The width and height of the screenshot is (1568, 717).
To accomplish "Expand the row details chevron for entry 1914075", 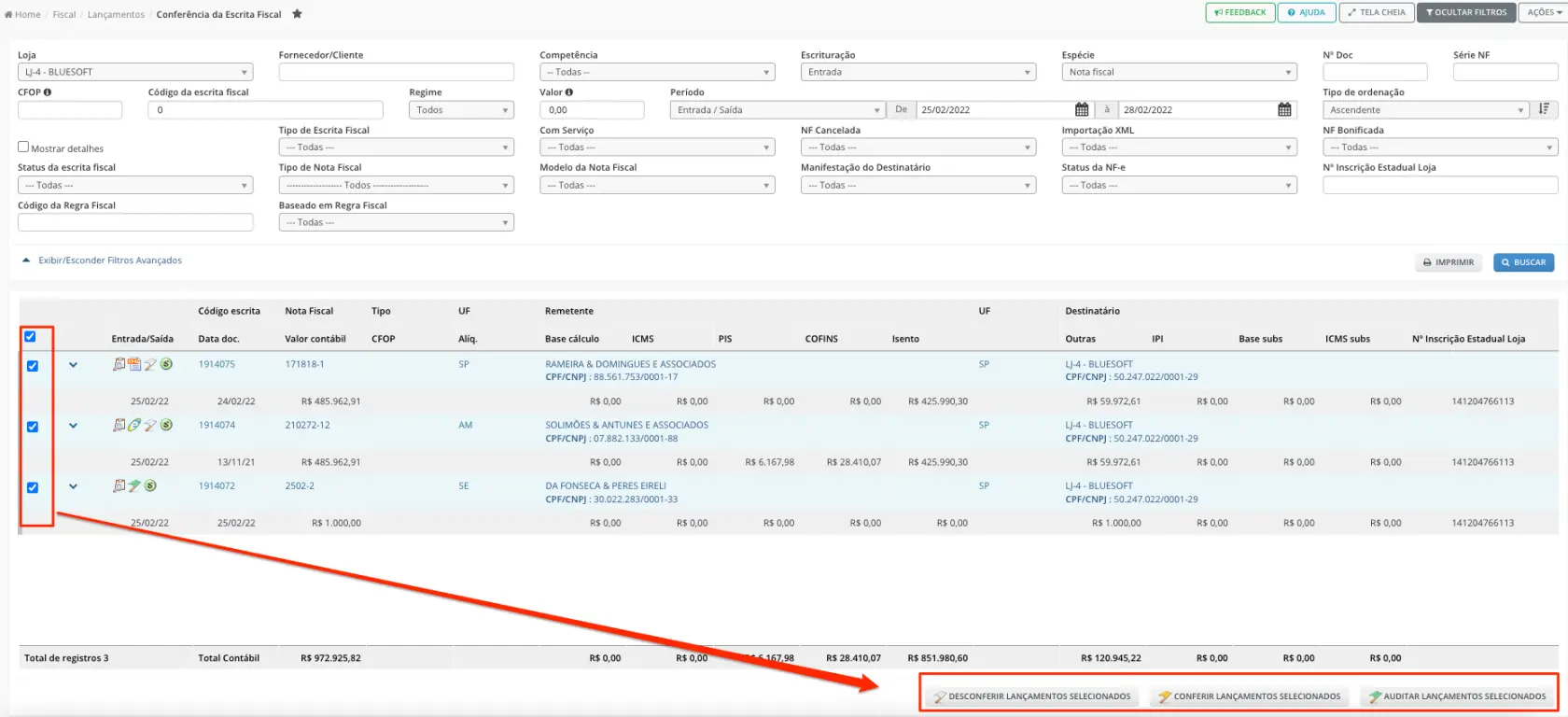I will click(x=73, y=365).
